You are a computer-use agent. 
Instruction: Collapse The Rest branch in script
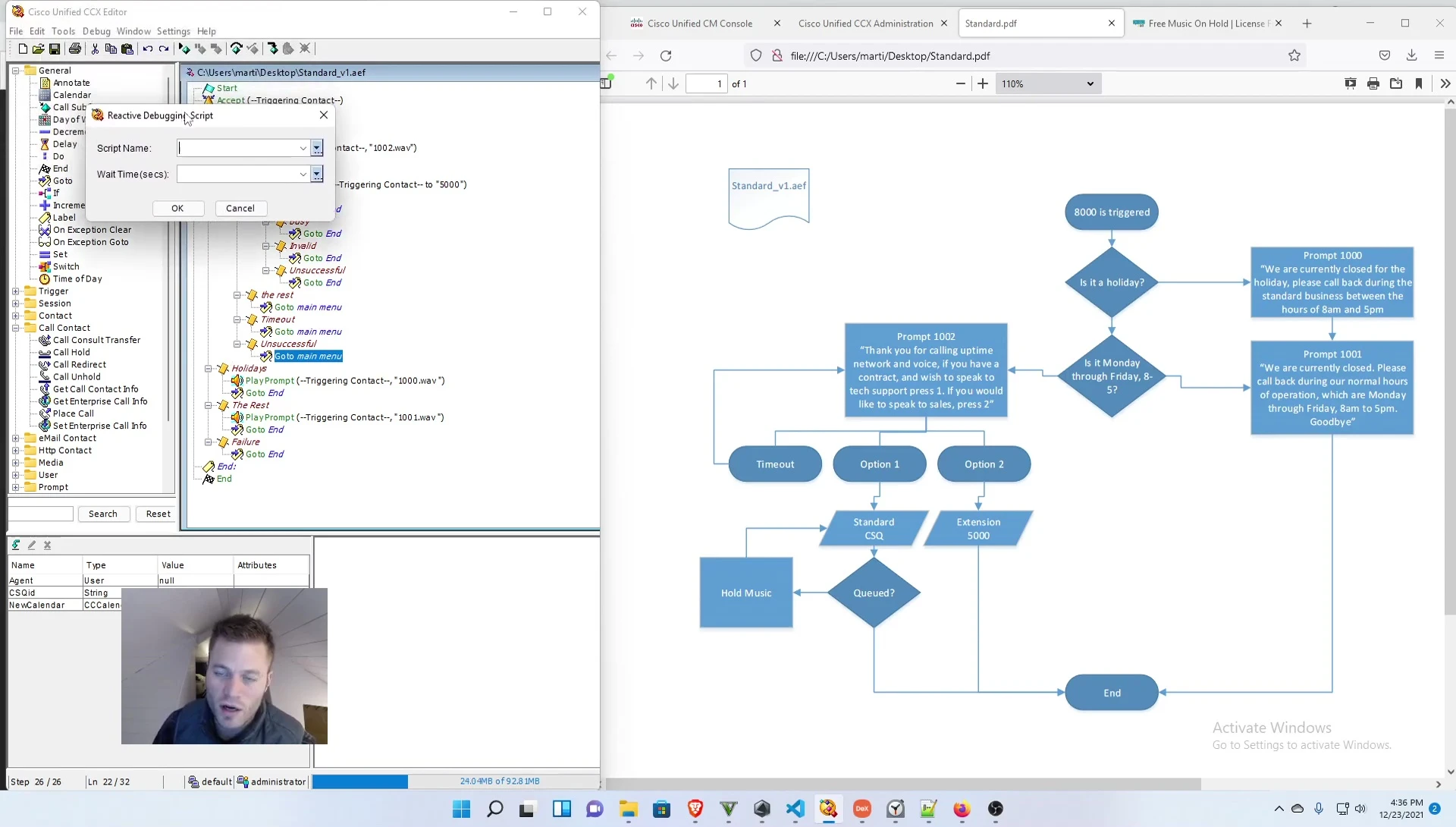point(208,405)
